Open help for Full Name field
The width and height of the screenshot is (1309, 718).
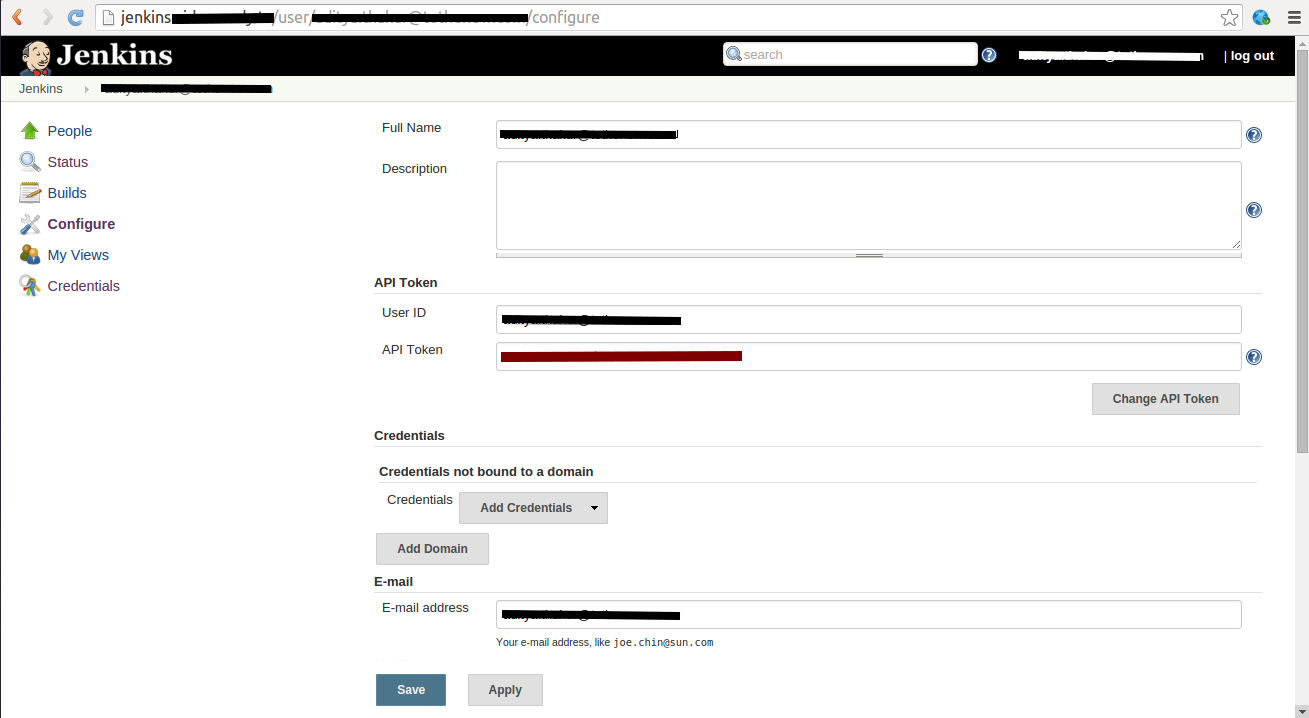pyautogui.click(x=1254, y=135)
